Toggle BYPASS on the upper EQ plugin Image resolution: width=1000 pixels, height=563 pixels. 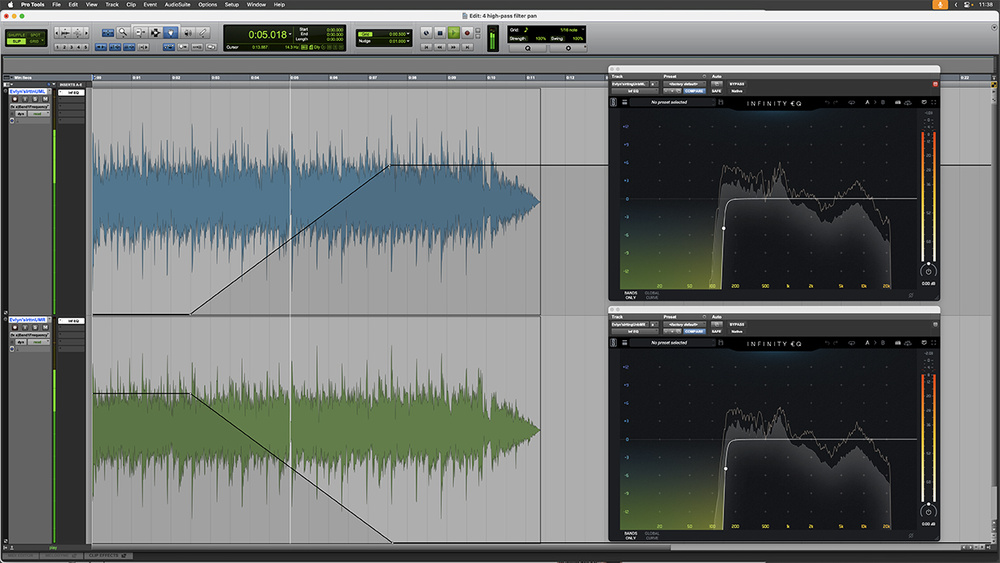click(x=738, y=84)
